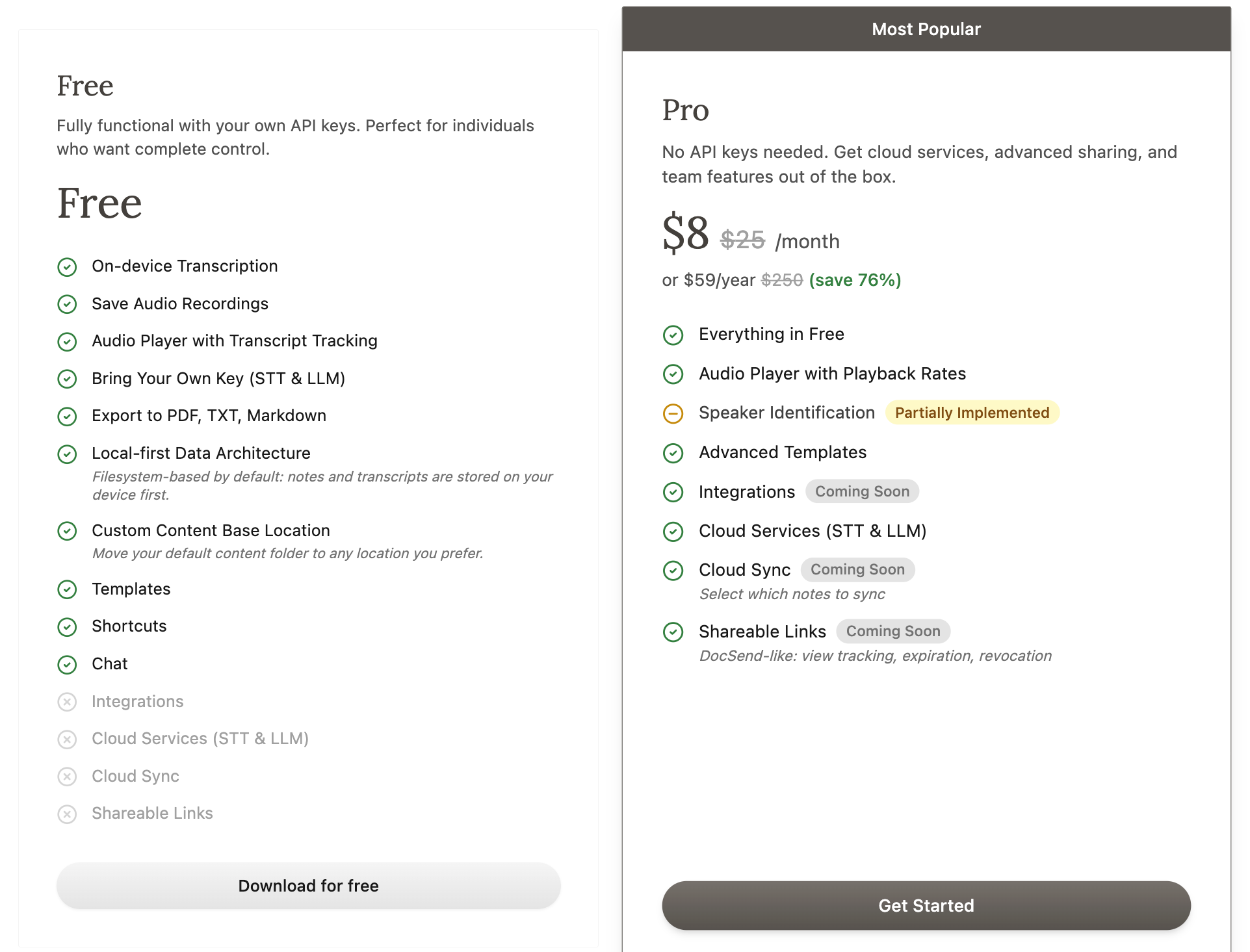Expand the Coming Soon badge on Cloud Sync
Image resolution: width=1250 pixels, height=952 pixels.
click(x=857, y=569)
